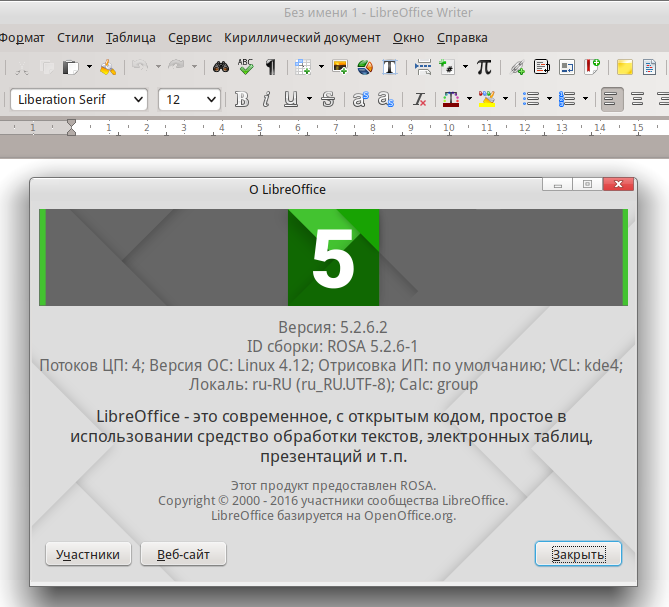Toggle Strikethrough formatting
669x607 pixels.
click(328, 99)
